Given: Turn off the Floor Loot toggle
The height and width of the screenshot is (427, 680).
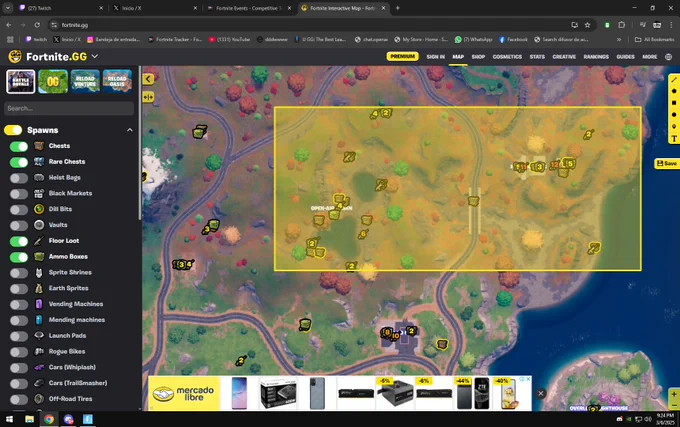Looking at the screenshot, I should point(19,241).
